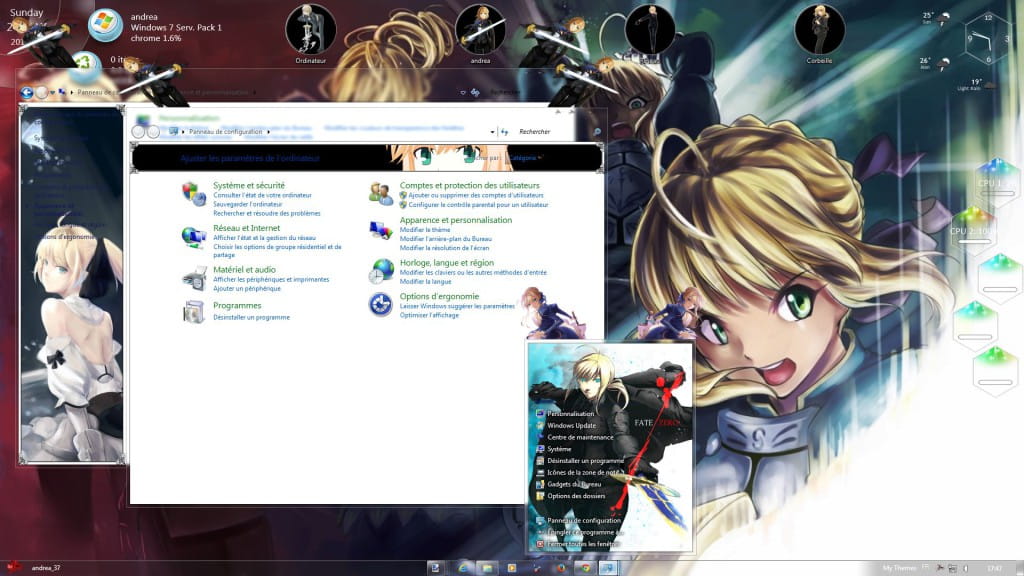Open the Corbeille desktop icon
The height and width of the screenshot is (576, 1024).
point(820,30)
